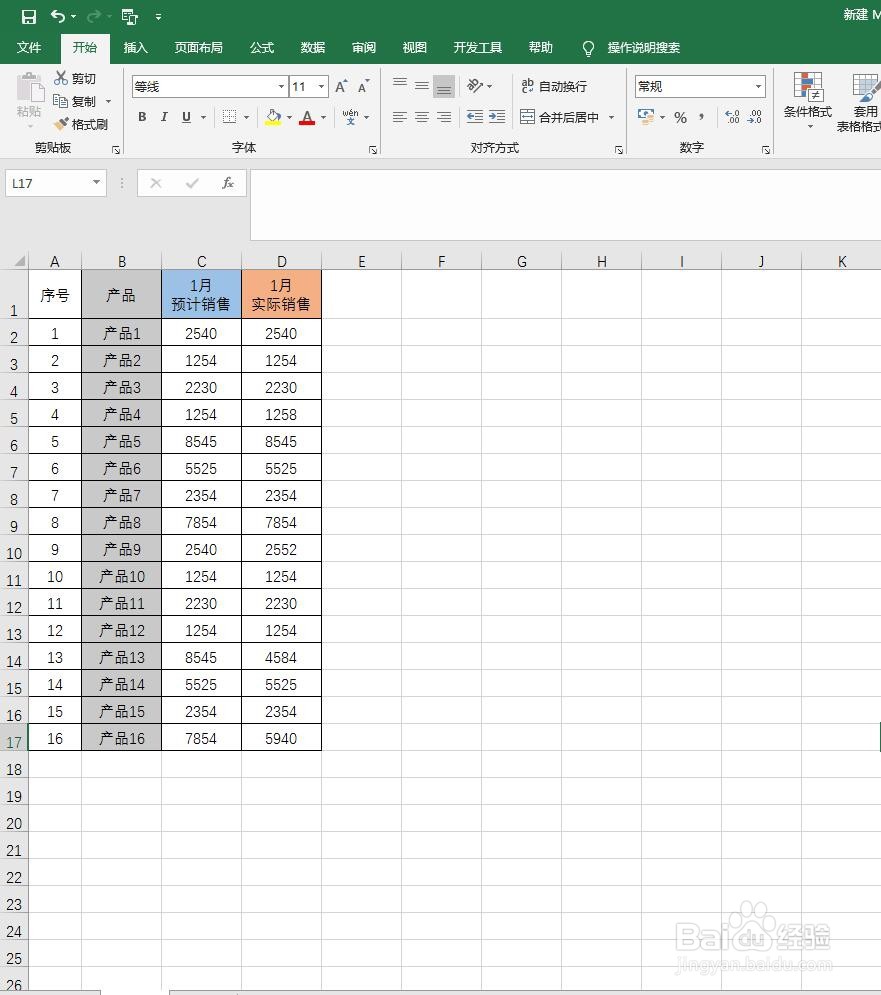Click the formula bar input area
The width and height of the screenshot is (881, 995).
coord(565,204)
